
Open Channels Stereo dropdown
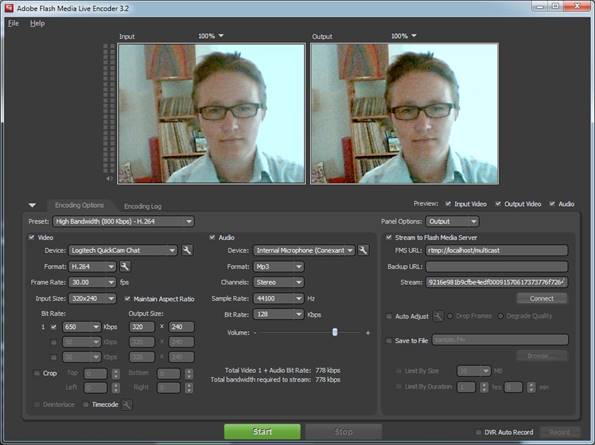[x=279, y=283]
